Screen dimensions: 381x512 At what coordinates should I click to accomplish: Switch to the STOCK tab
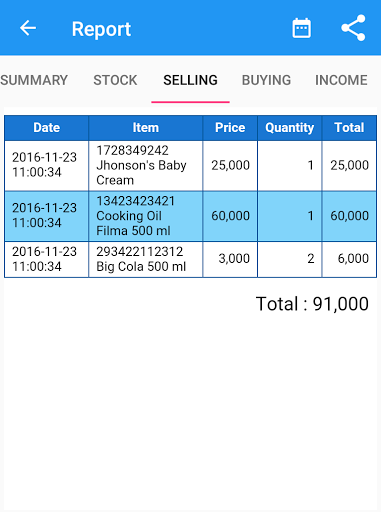coord(115,80)
